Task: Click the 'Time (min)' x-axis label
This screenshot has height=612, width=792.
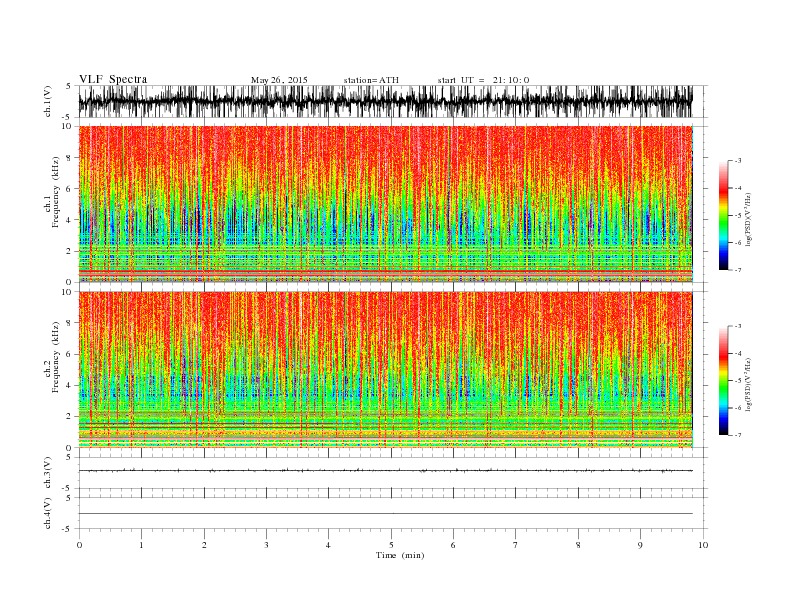Action: 400,555
